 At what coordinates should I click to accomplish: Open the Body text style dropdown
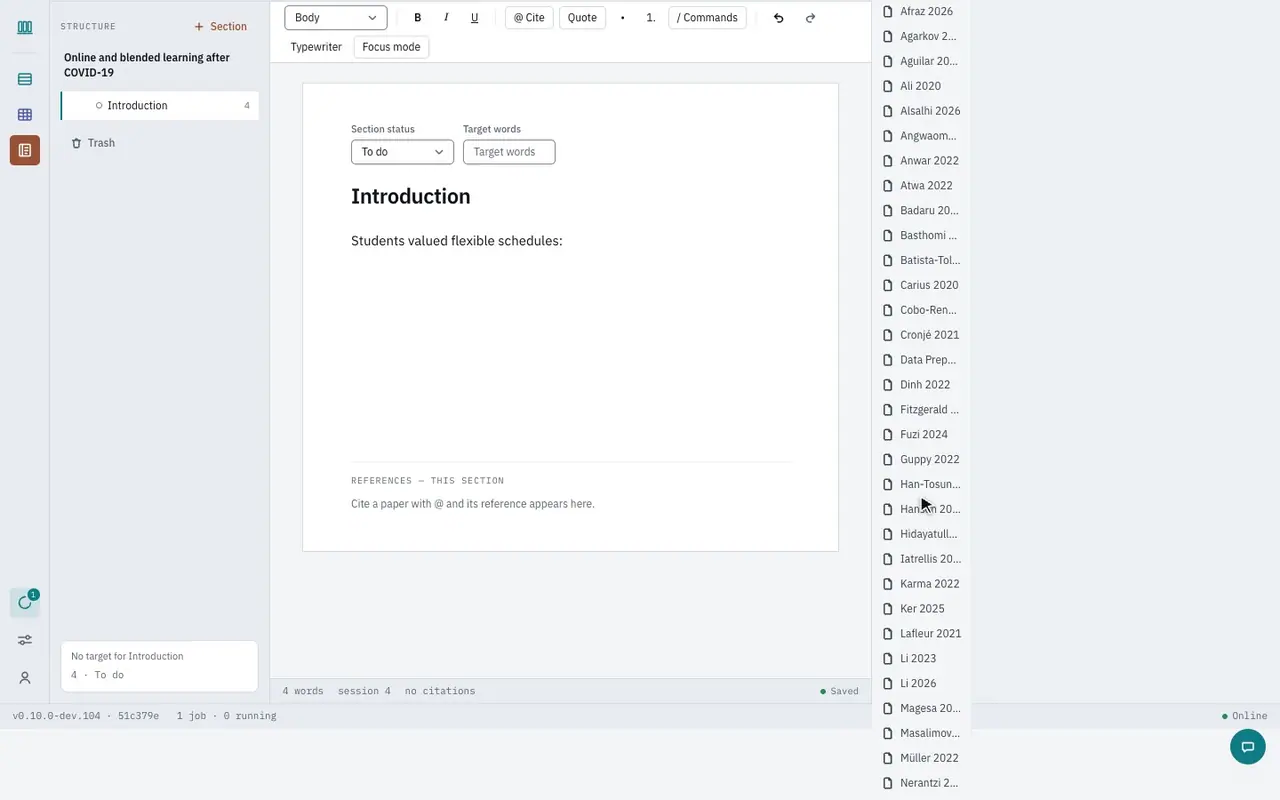click(336, 18)
